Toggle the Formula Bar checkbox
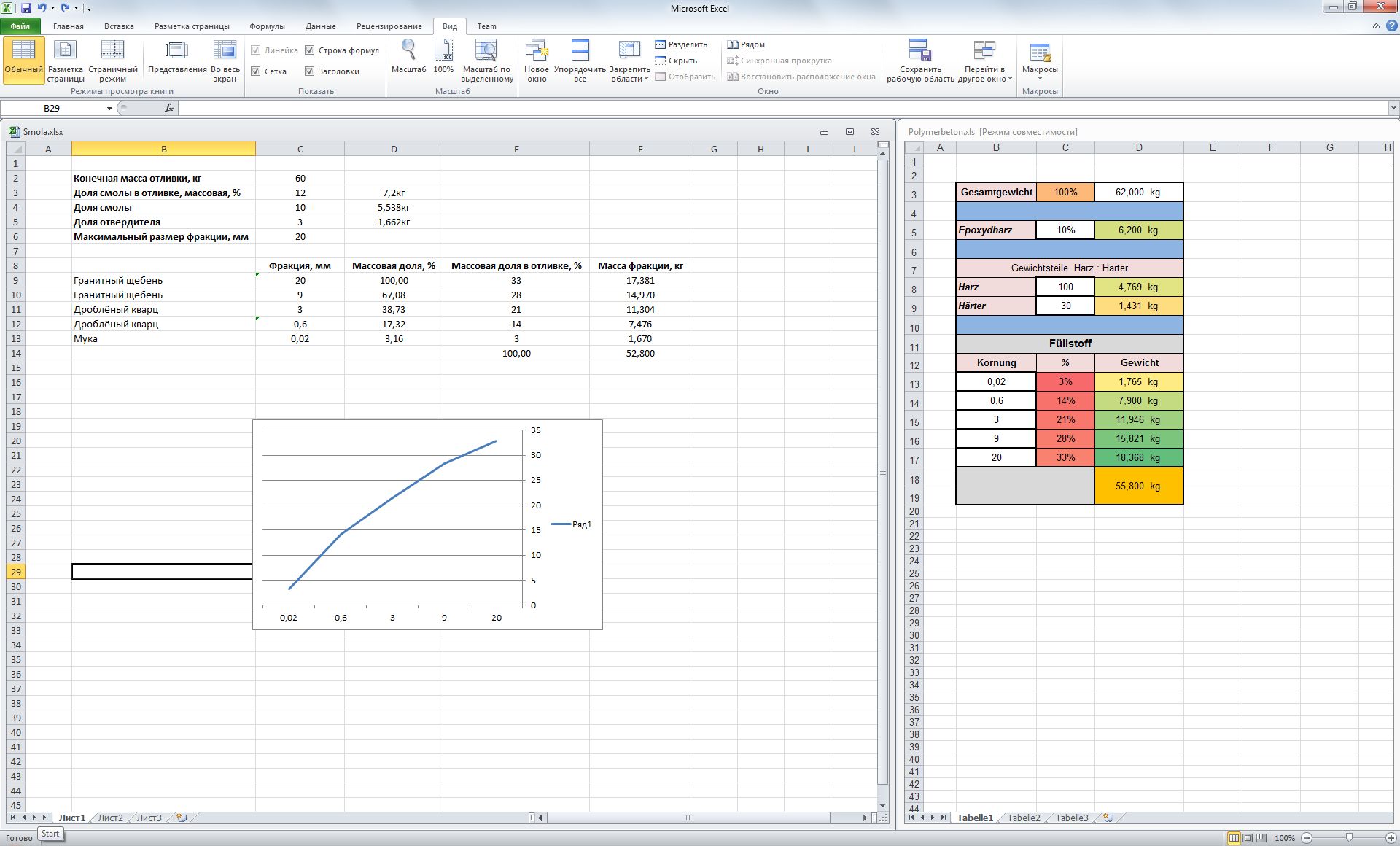This screenshot has width=1400, height=846. 310,50
